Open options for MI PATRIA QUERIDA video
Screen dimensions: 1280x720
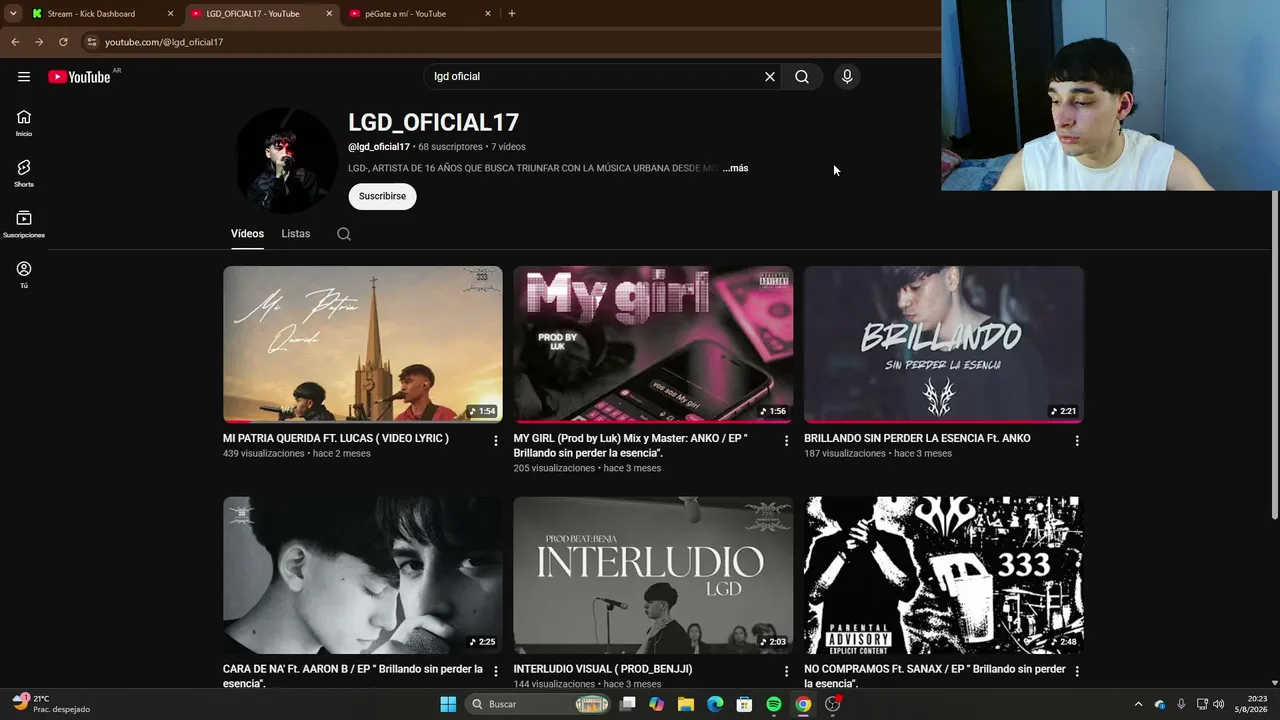coord(495,441)
